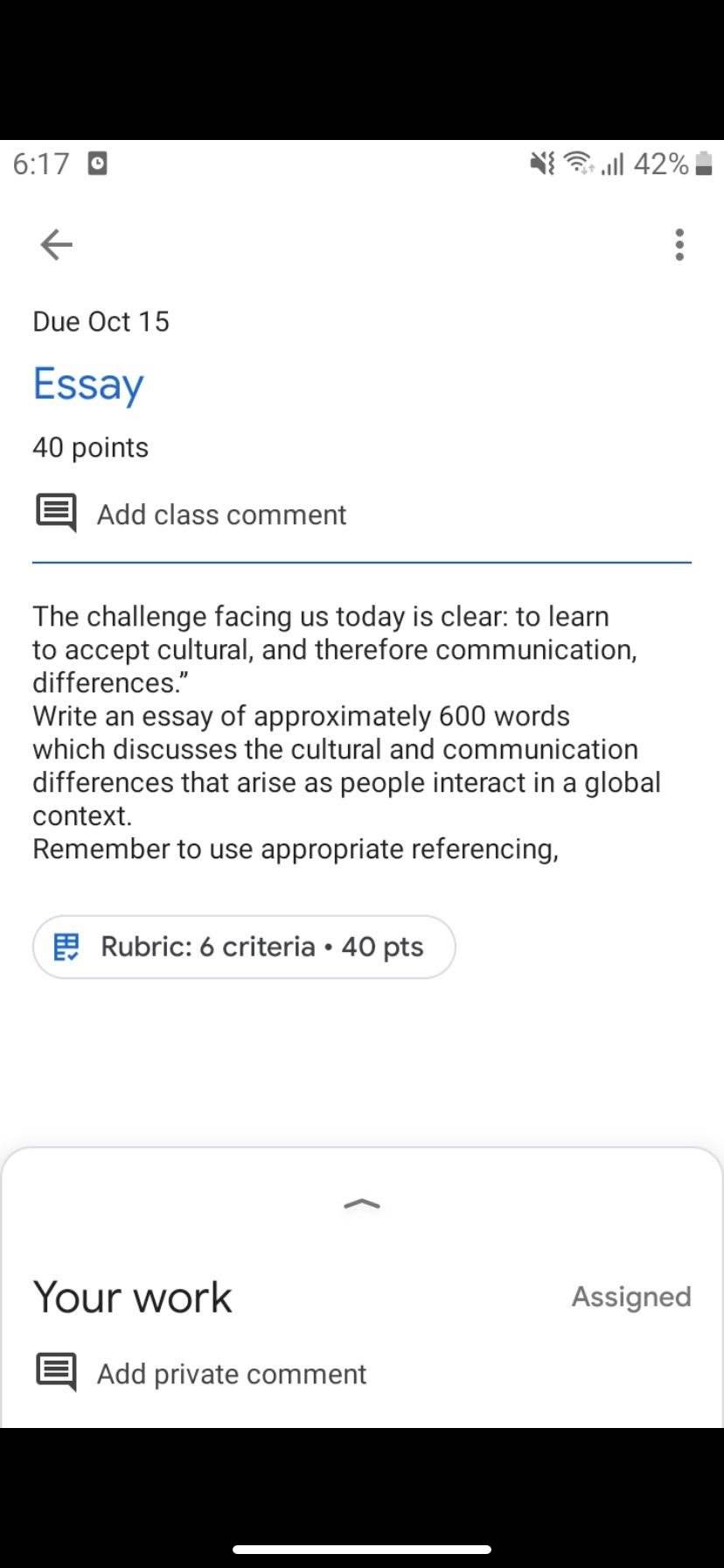This screenshot has height=1568, width=724.
Task: Open Rubric: 6 criteria chip
Action: [244, 947]
